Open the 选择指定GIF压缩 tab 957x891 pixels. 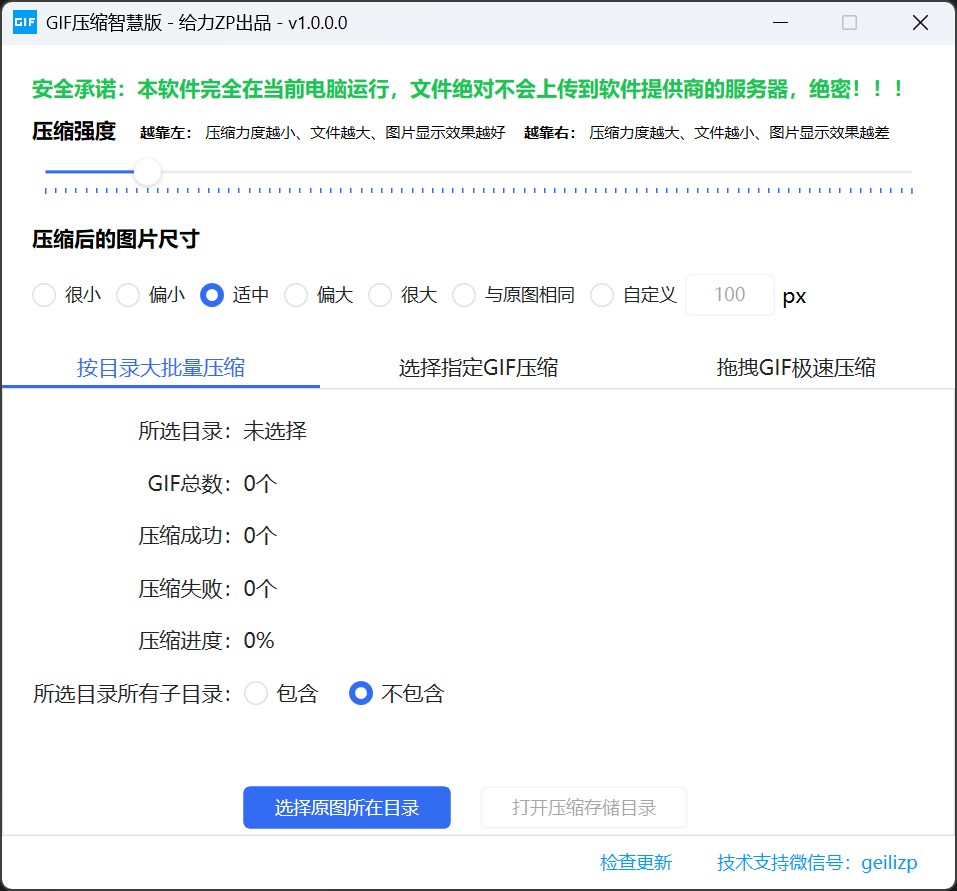[x=478, y=367]
